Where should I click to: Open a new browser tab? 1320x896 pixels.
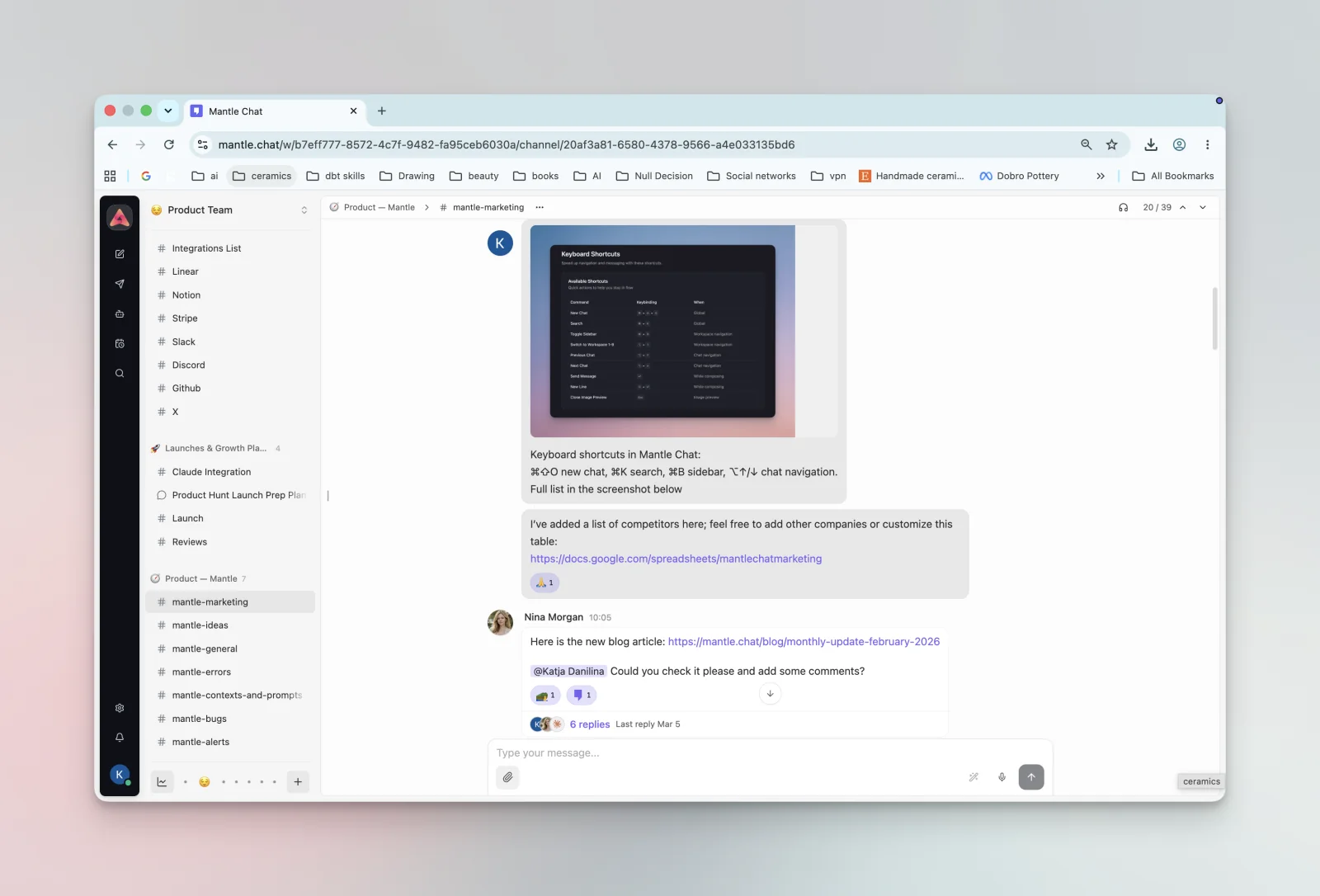[x=382, y=111]
